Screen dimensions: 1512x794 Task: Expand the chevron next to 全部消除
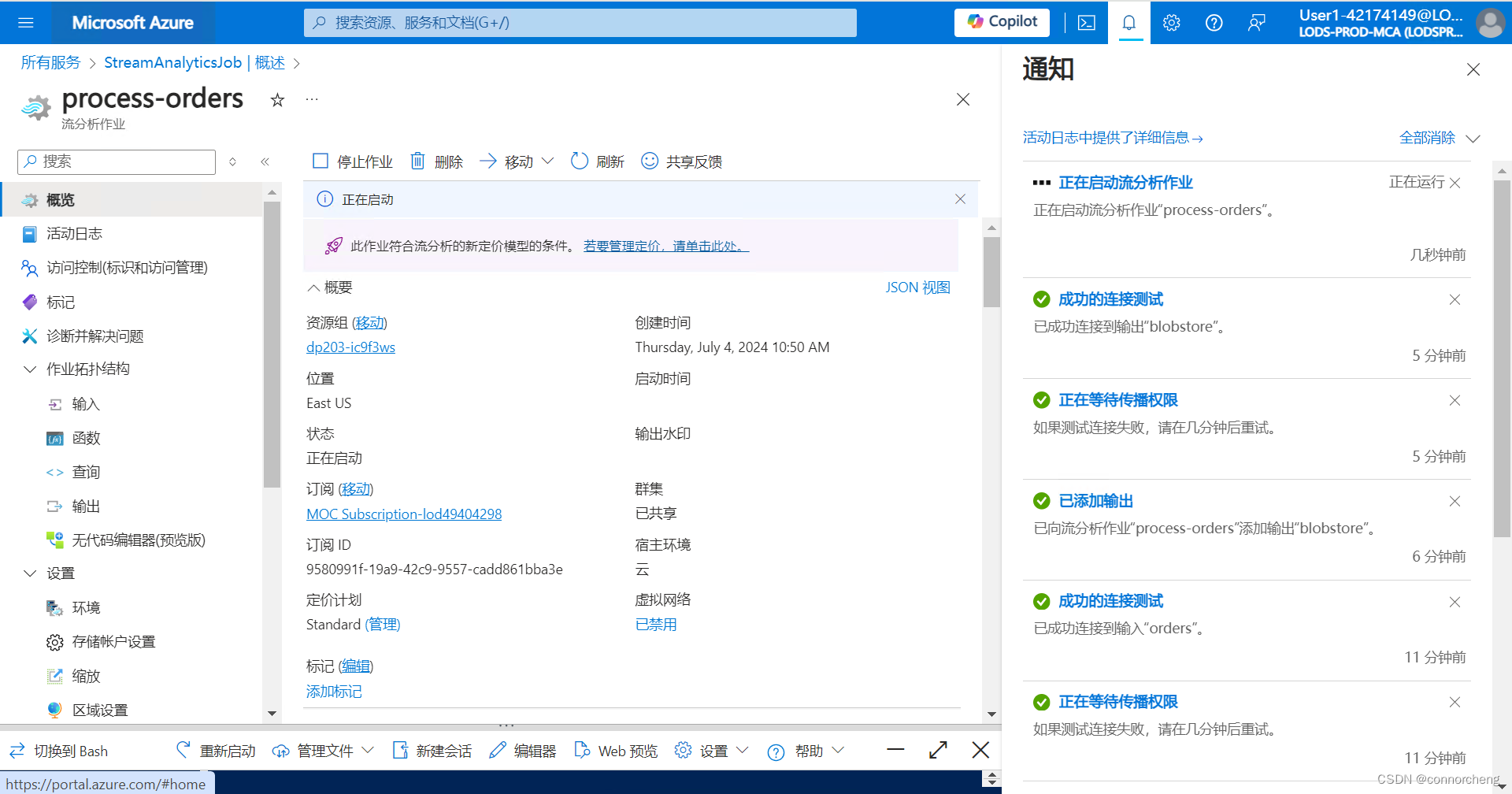[1473, 139]
